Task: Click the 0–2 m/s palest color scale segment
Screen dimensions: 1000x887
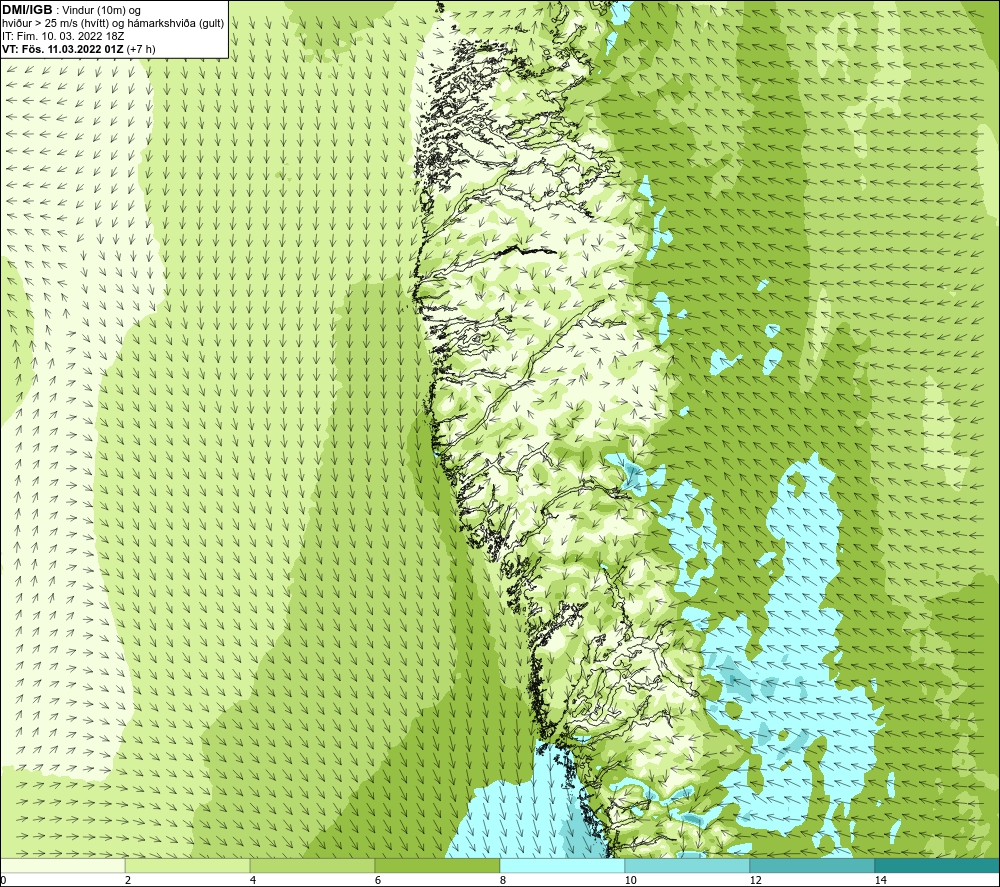Action: pyautogui.click(x=62, y=865)
